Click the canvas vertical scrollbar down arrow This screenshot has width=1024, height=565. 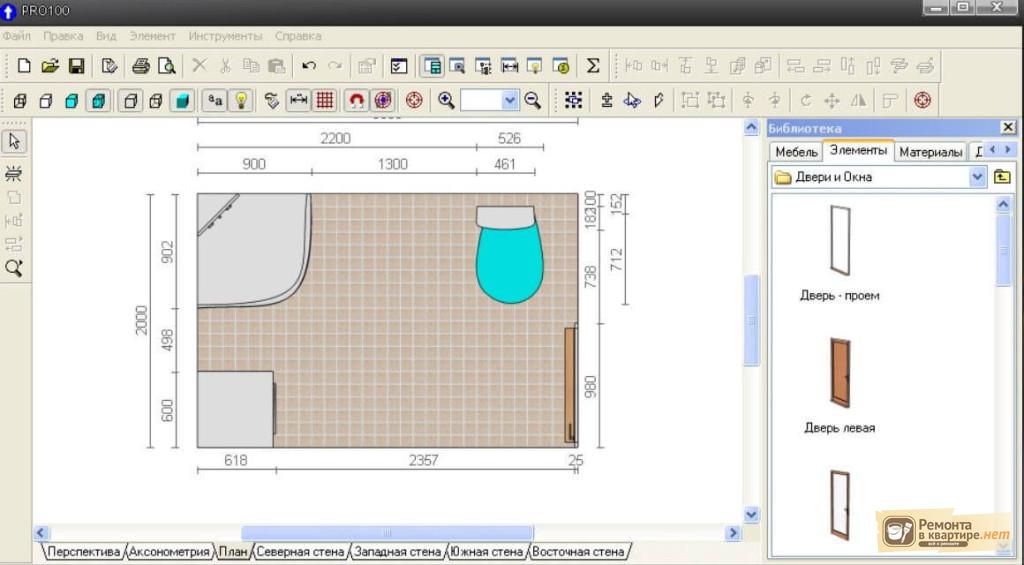click(751, 515)
